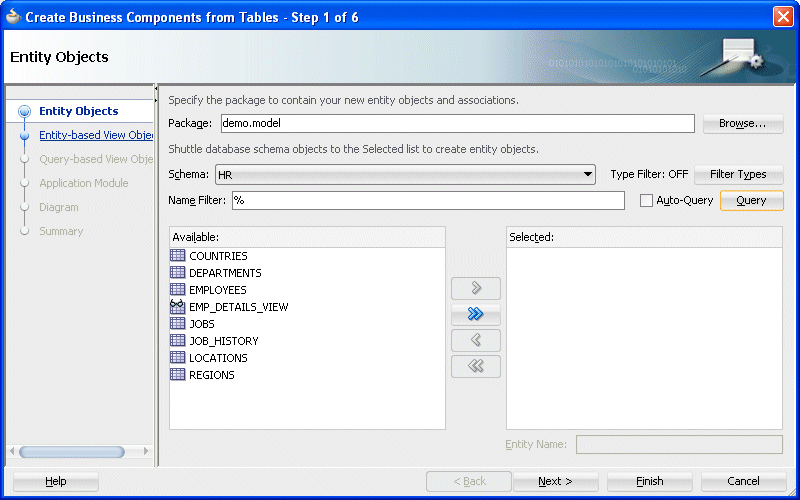Viewport: 800px width, 500px height.
Task: Open the Schema dropdown showing HR
Action: click(x=405, y=174)
